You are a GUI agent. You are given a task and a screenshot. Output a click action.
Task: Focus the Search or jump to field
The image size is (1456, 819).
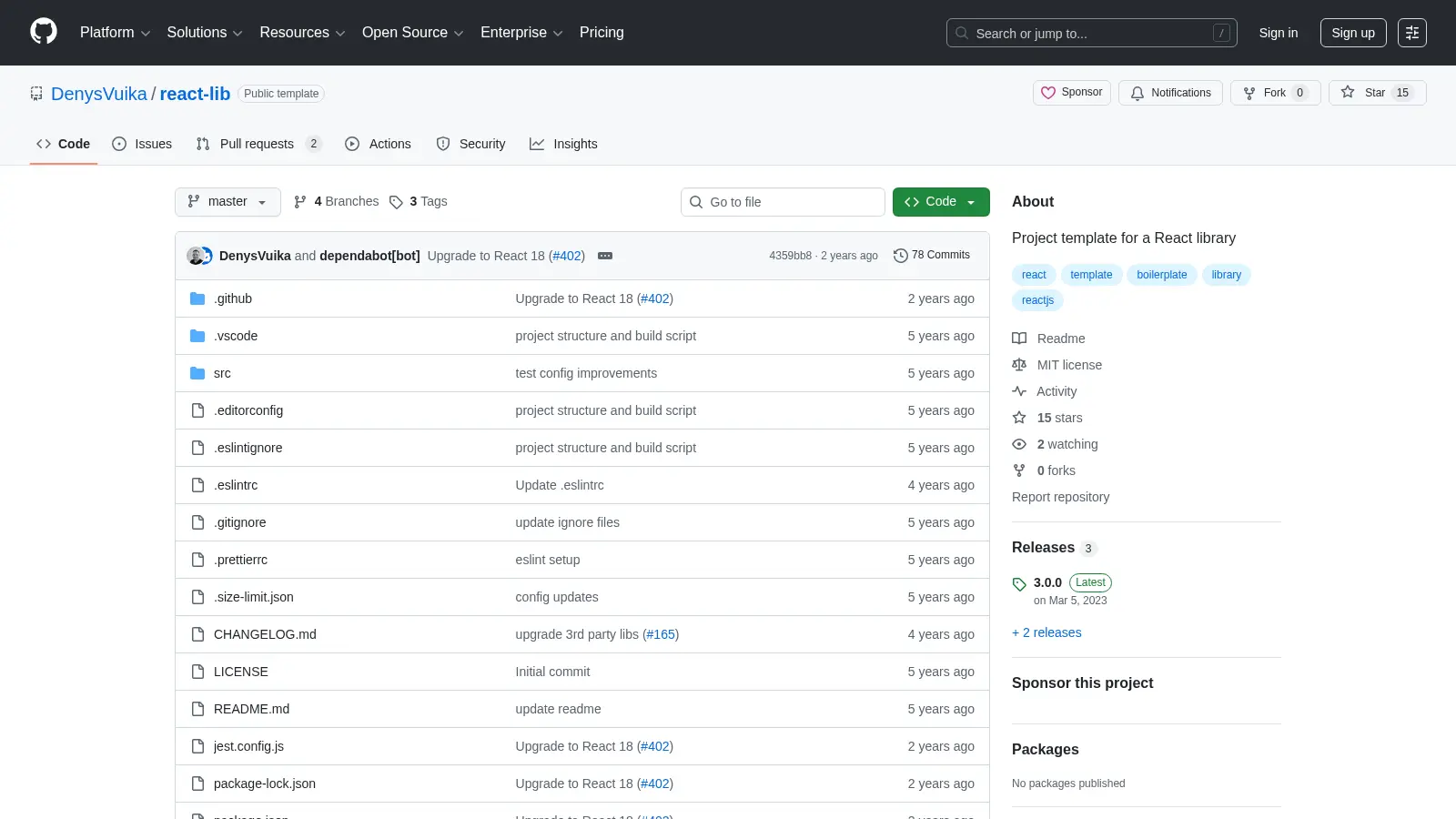pos(1092,33)
